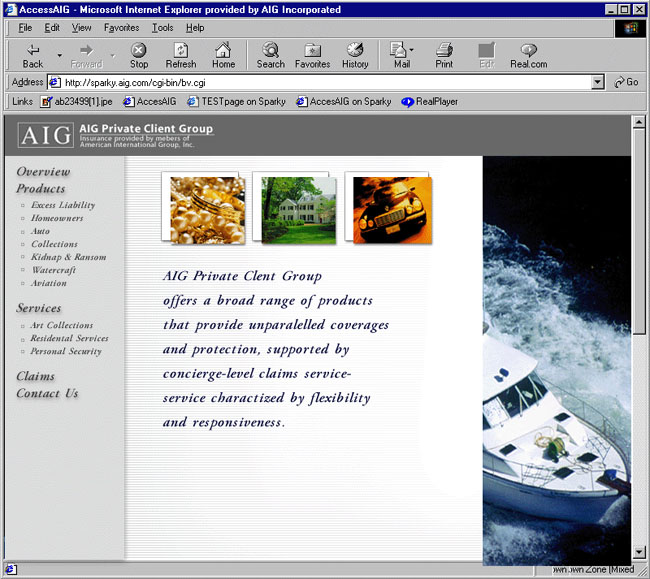Open the Favorites folder toolbar icon

pyautogui.click(x=312, y=50)
